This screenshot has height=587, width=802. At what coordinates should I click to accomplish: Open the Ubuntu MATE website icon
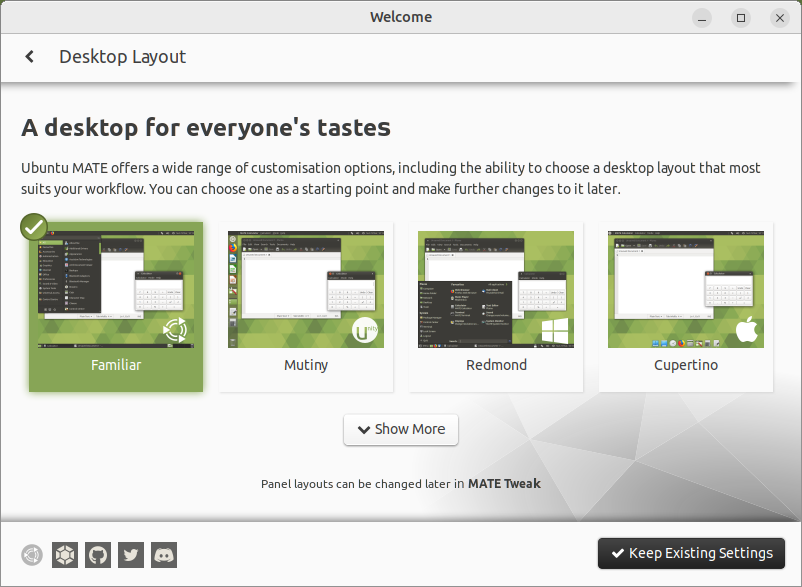click(x=33, y=554)
